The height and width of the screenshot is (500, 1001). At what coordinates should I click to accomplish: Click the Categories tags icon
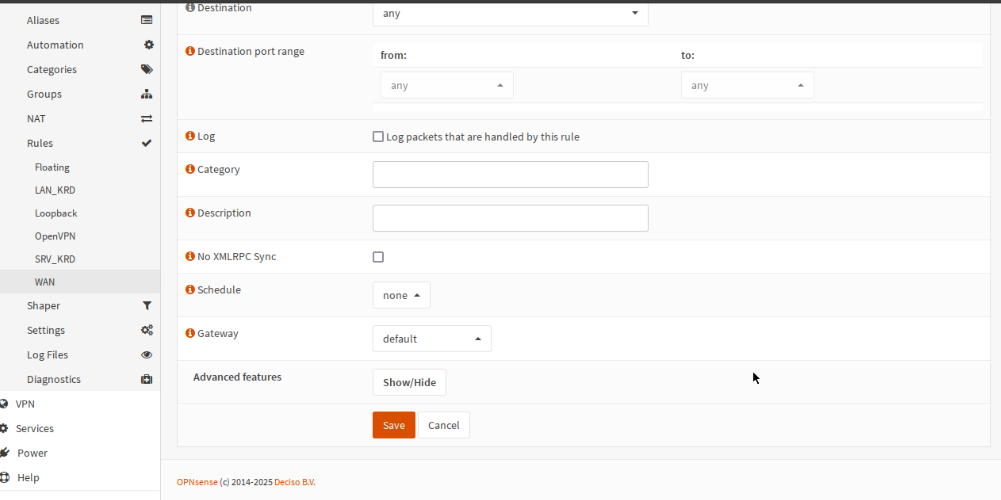(x=147, y=69)
